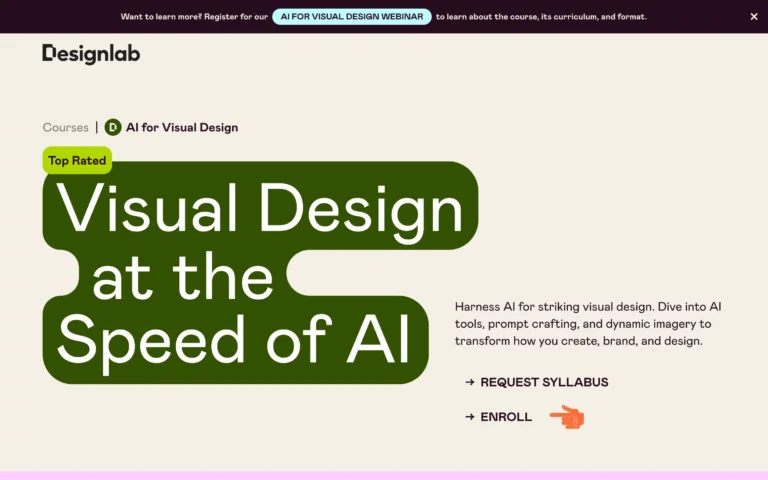The height and width of the screenshot is (480, 768).
Task: Close the webinar announcement banner
Action: click(754, 17)
